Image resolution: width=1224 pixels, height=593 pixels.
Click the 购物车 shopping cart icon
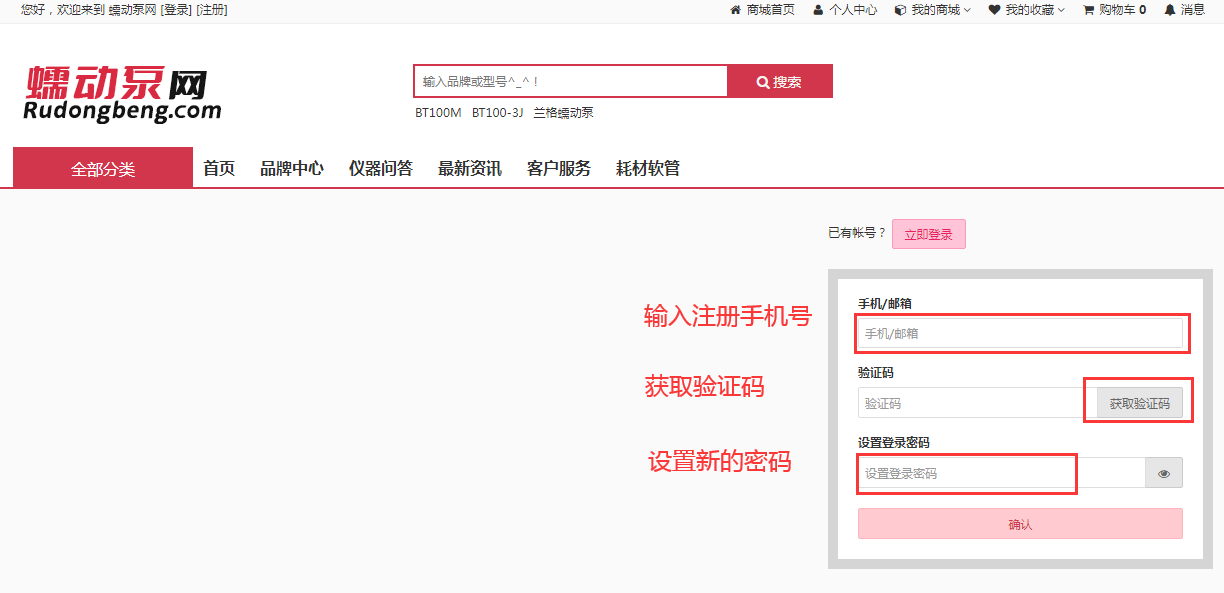[x=1086, y=10]
